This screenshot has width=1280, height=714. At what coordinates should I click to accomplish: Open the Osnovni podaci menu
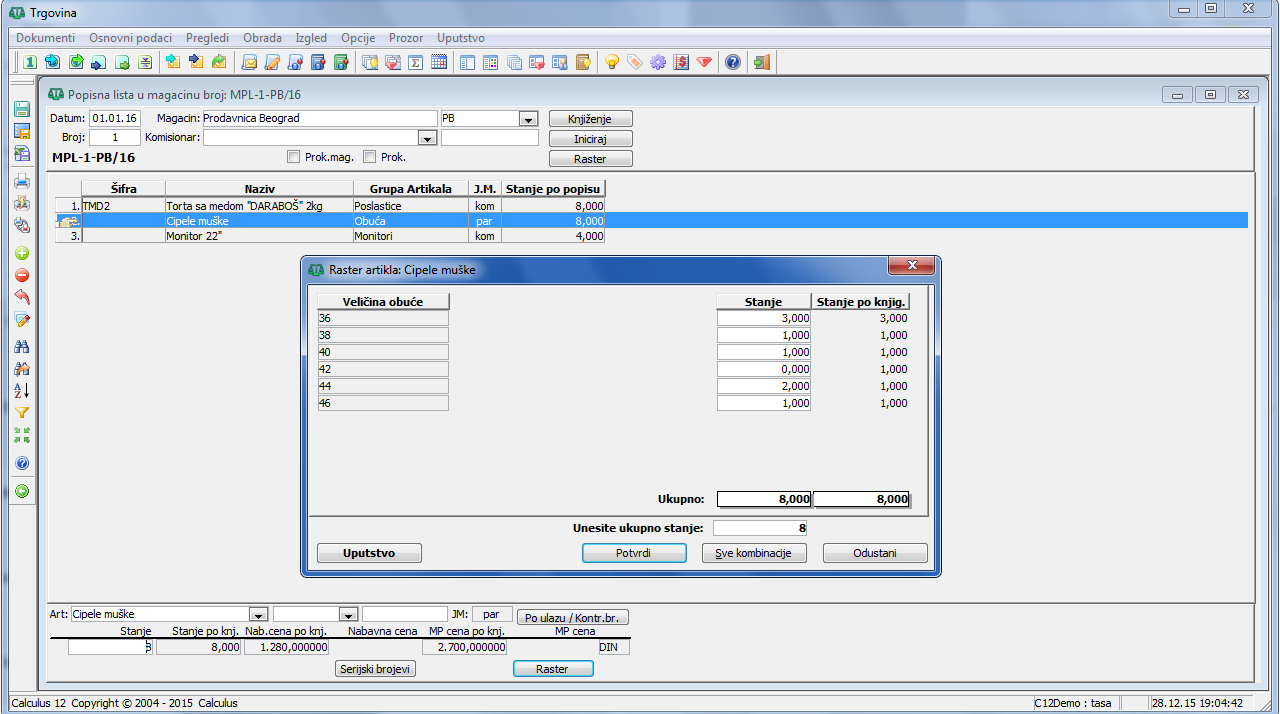coord(130,37)
